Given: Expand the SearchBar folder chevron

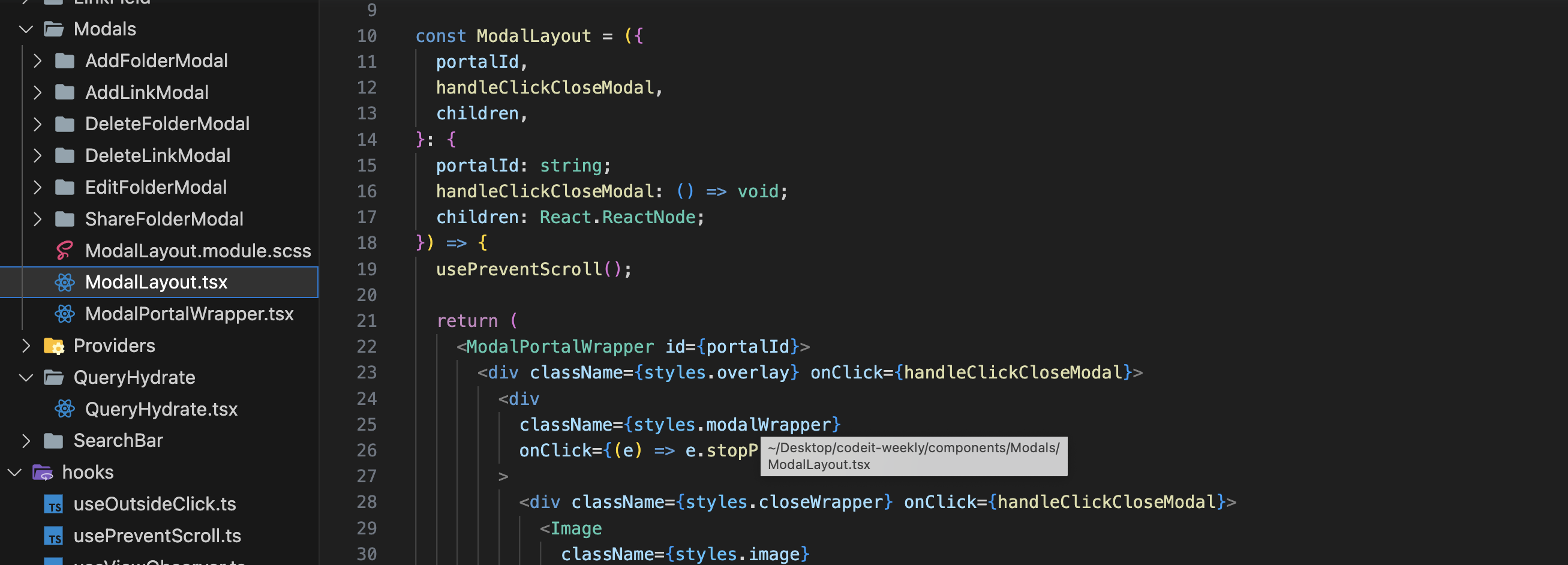Looking at the screenshot, I should click(x=26, y=441).
